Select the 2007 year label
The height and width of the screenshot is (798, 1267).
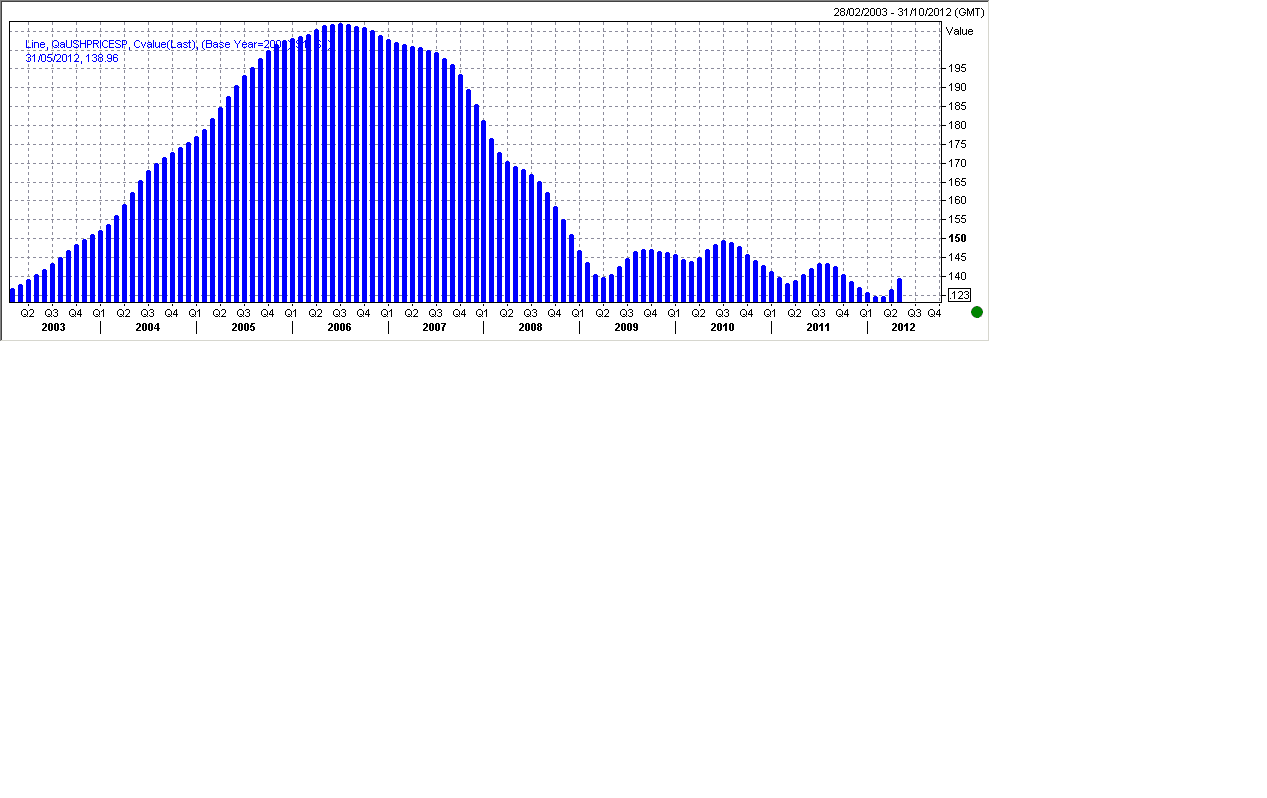click(x=435, y=327)
